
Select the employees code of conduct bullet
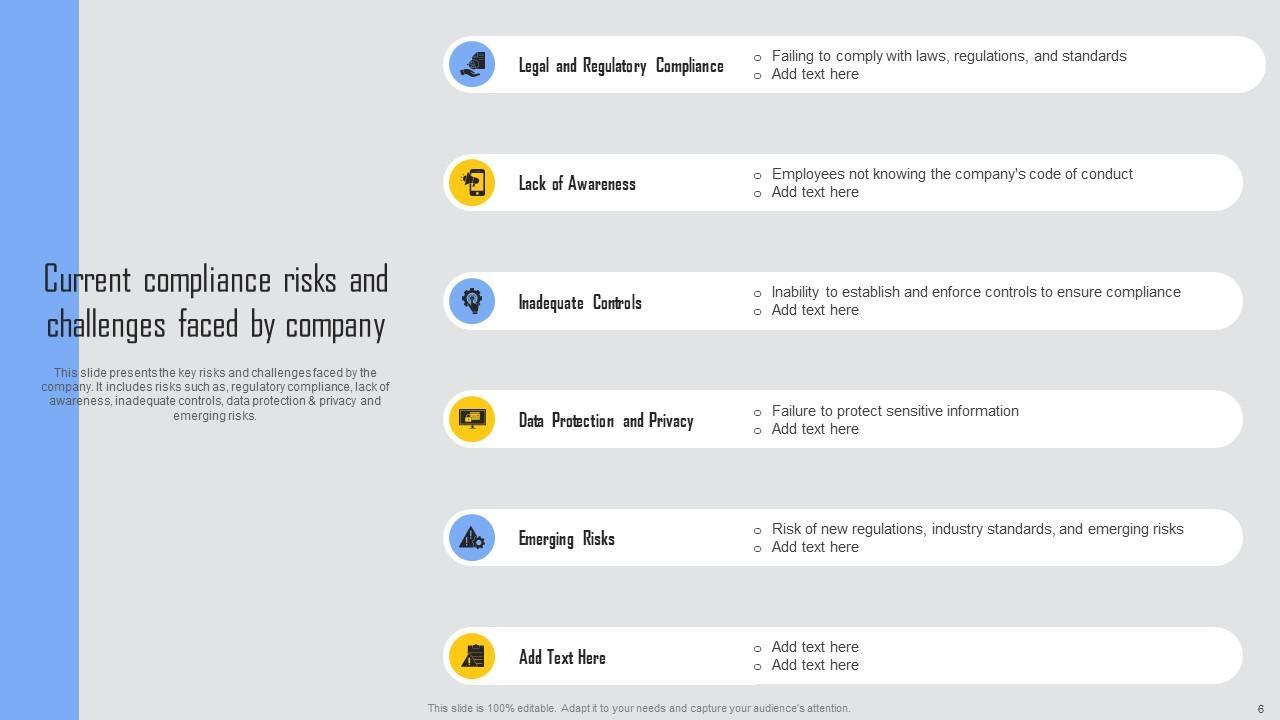(951, 174)
